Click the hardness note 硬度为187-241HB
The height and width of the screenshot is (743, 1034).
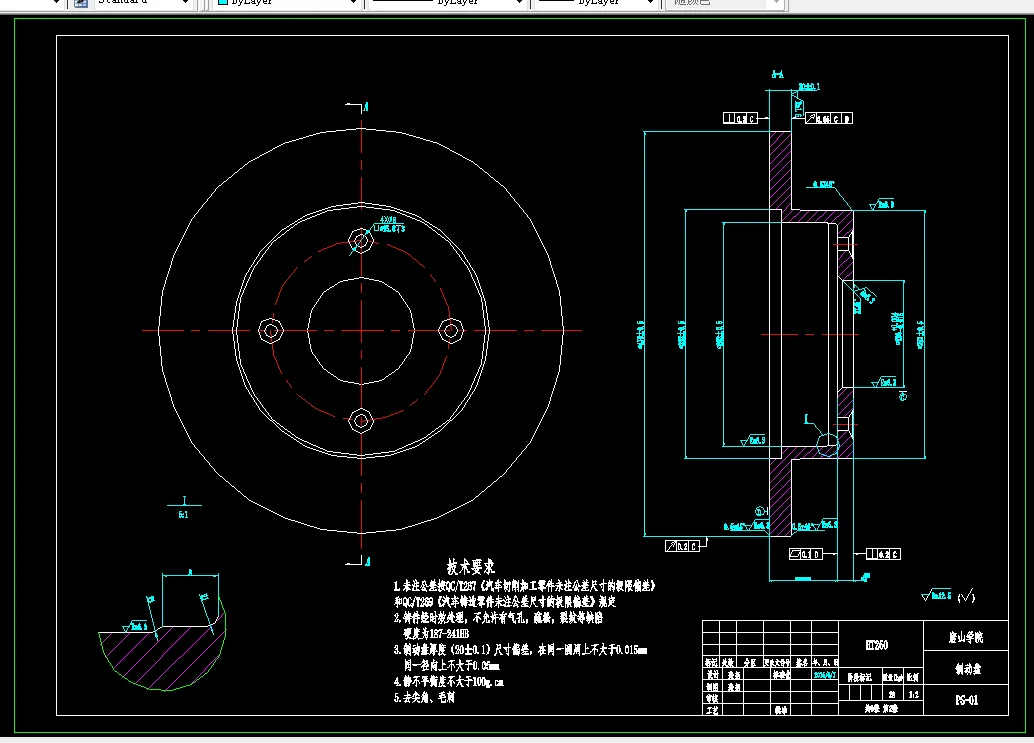click(436, 634)
